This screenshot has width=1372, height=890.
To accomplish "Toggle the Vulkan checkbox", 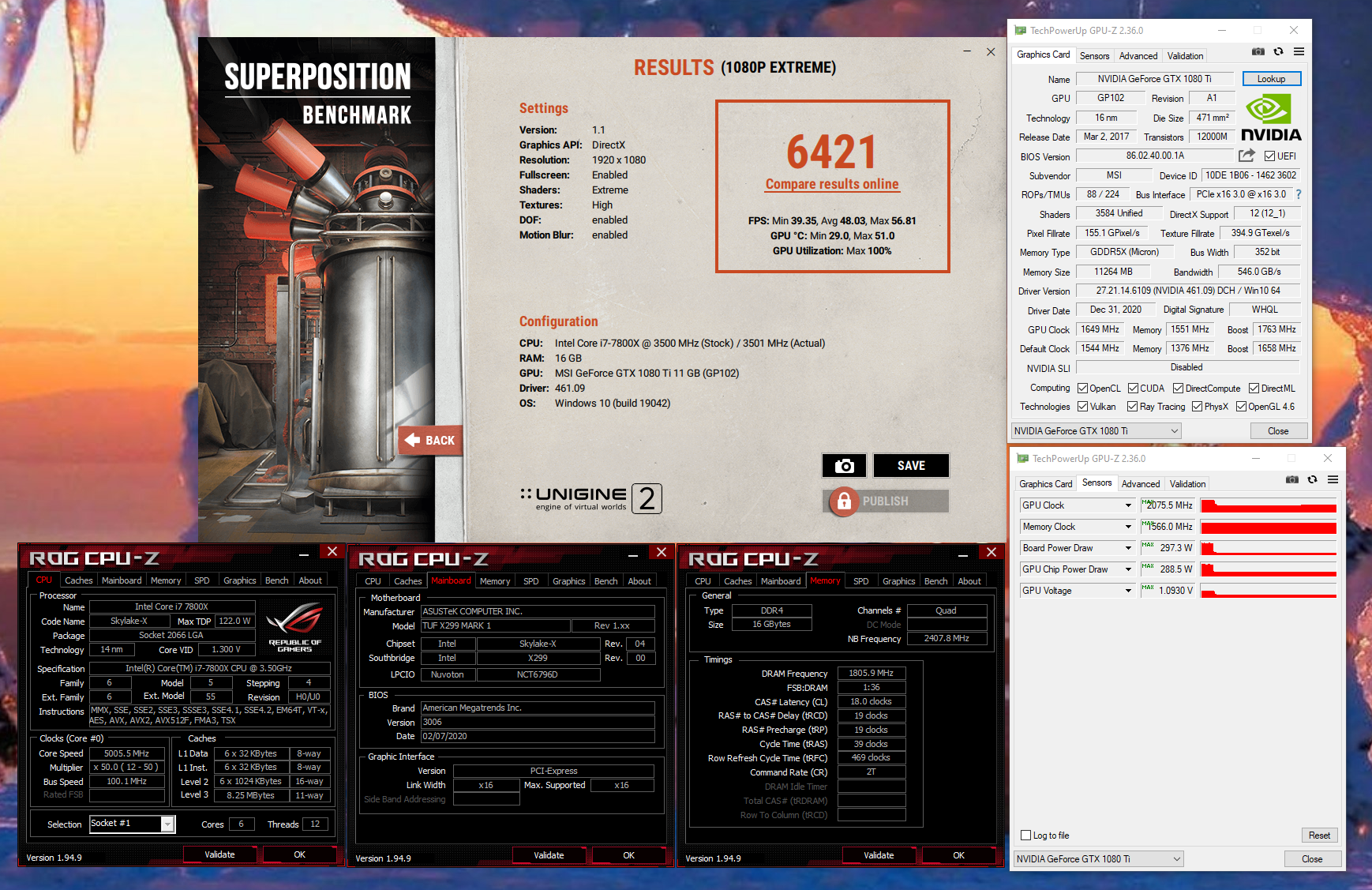I will (x=1082, y=407).
